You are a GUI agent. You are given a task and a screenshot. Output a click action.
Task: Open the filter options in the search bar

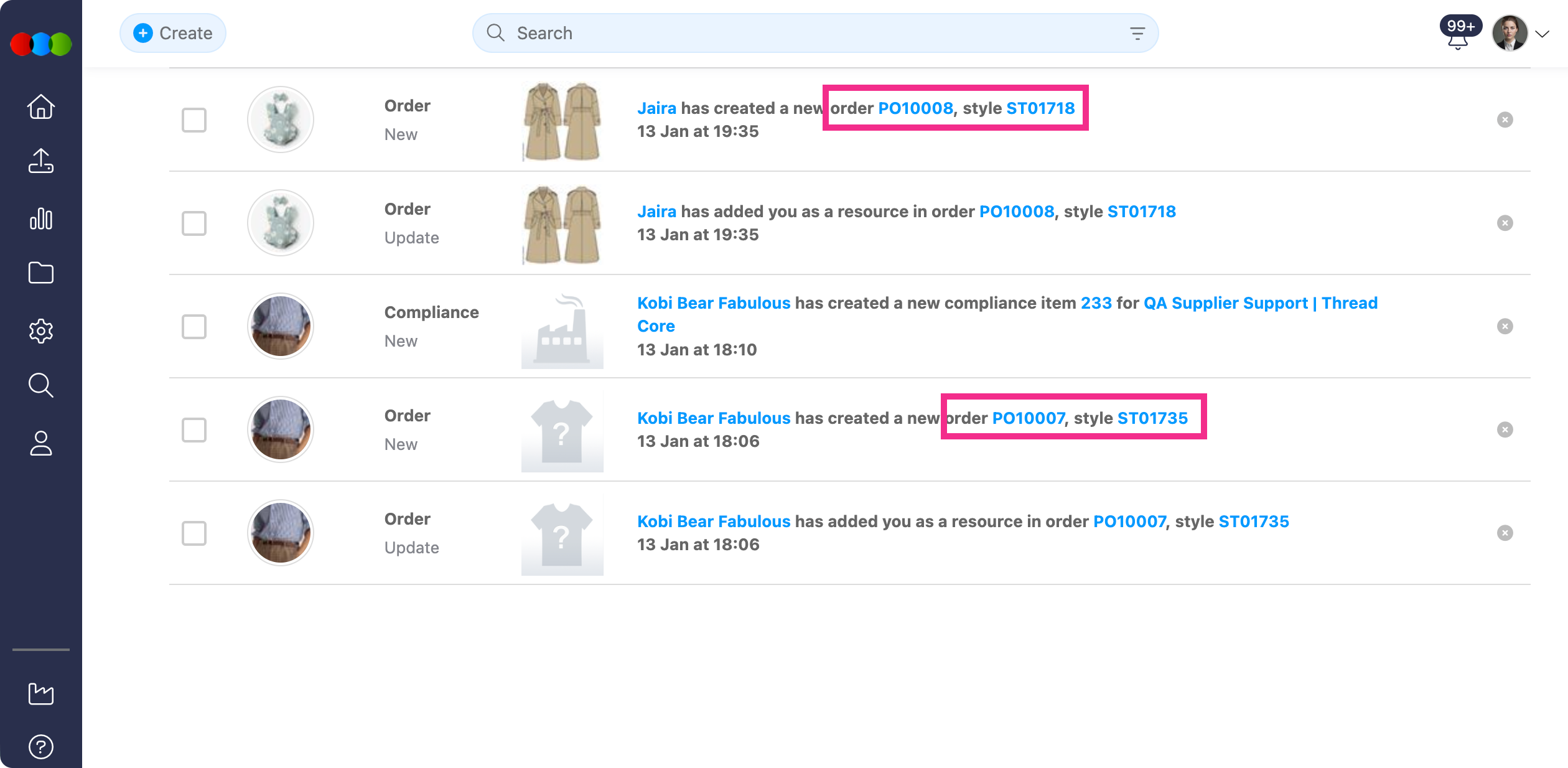[x=1137, y=34]
